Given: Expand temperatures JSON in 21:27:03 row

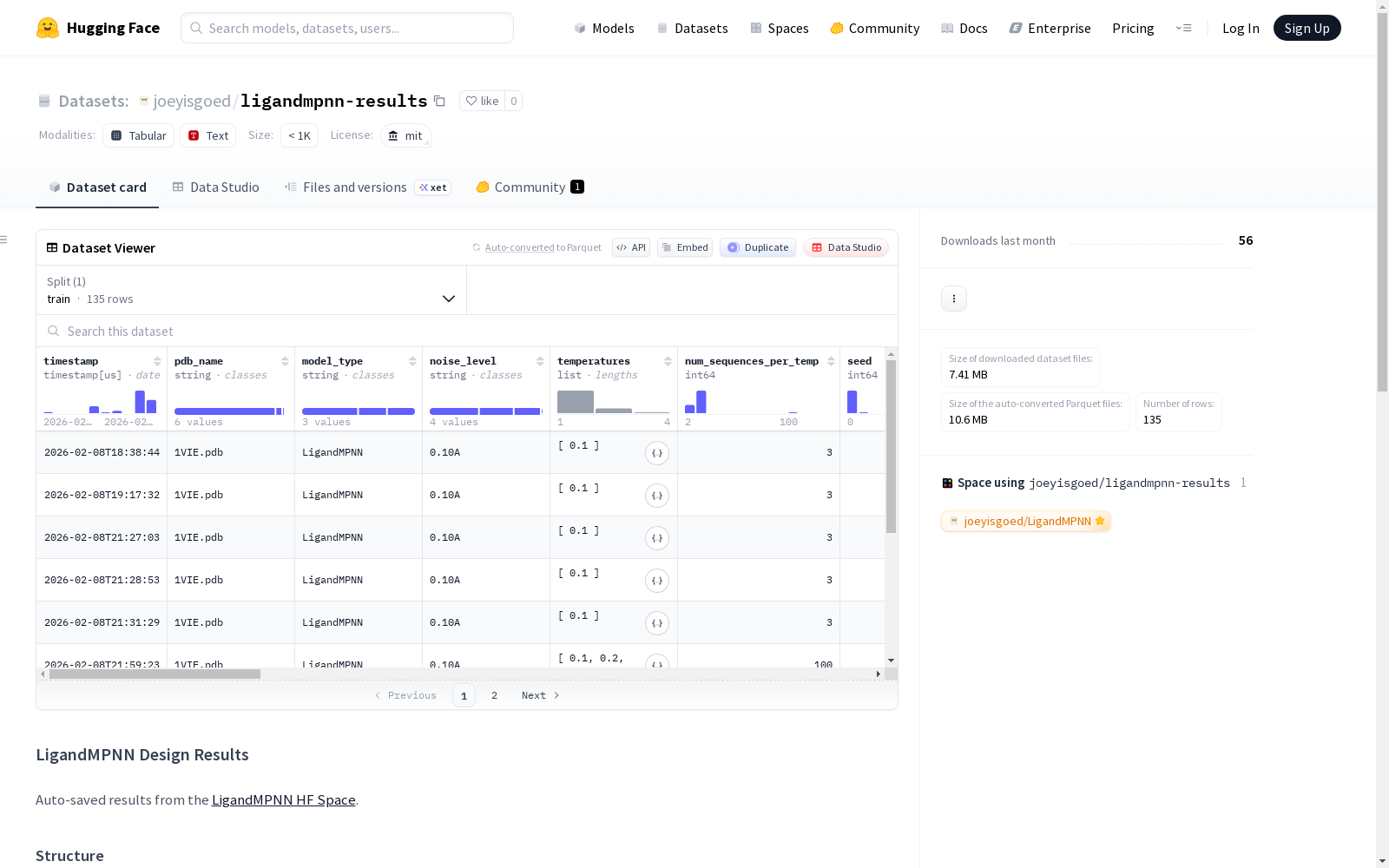Looking at the screenshot, I should point(657,538).
